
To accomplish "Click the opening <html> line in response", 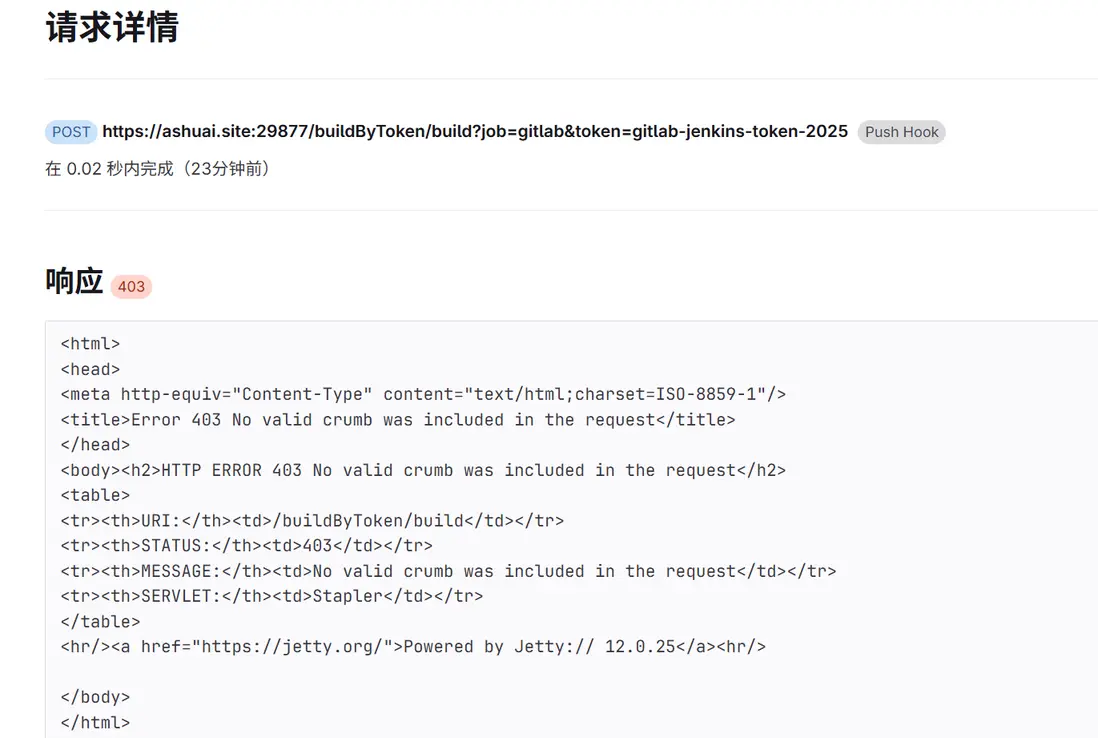I will (x=90, y=344).
